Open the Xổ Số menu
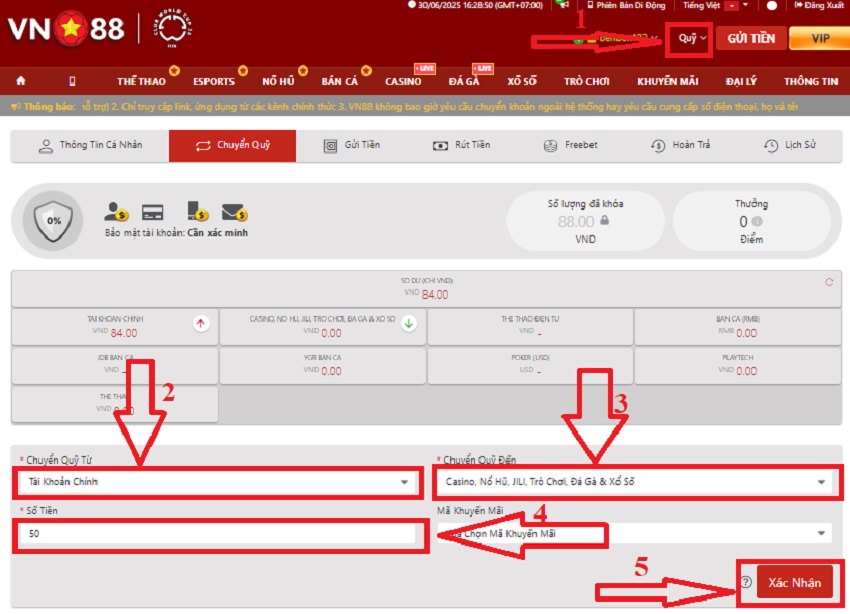Image resolution: width=850 pixels, height=614 pixels. pyautogui.click(x=521, y=81)
